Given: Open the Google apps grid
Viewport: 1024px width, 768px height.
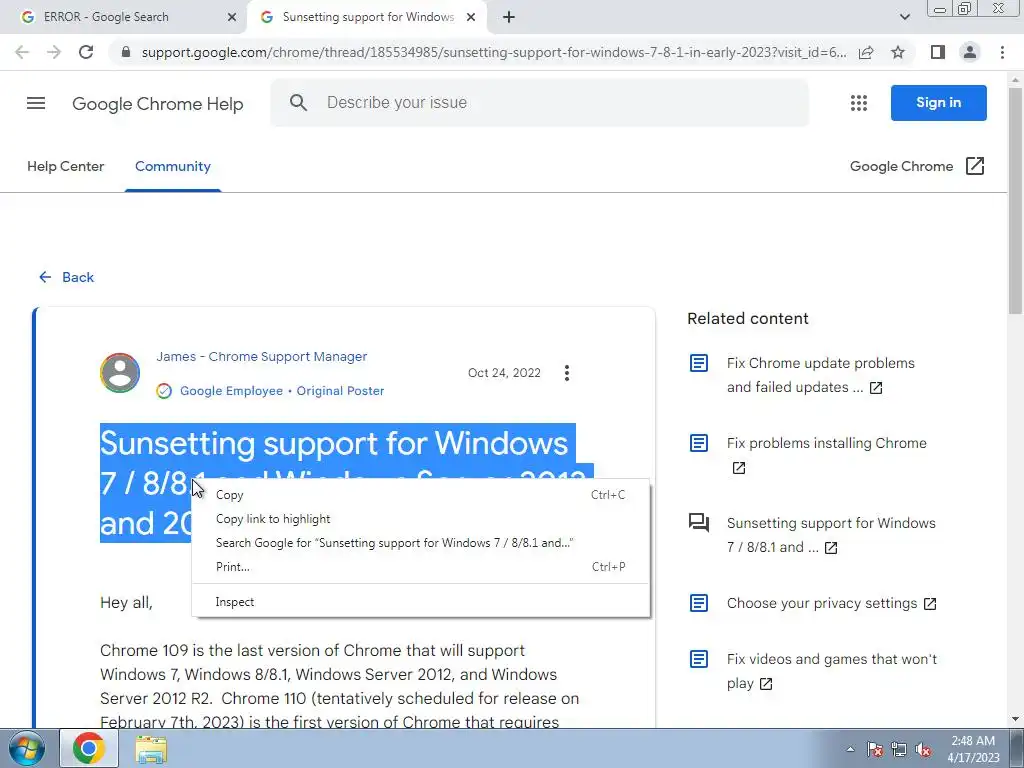Looking at the screenshot, I should [859, 103].
